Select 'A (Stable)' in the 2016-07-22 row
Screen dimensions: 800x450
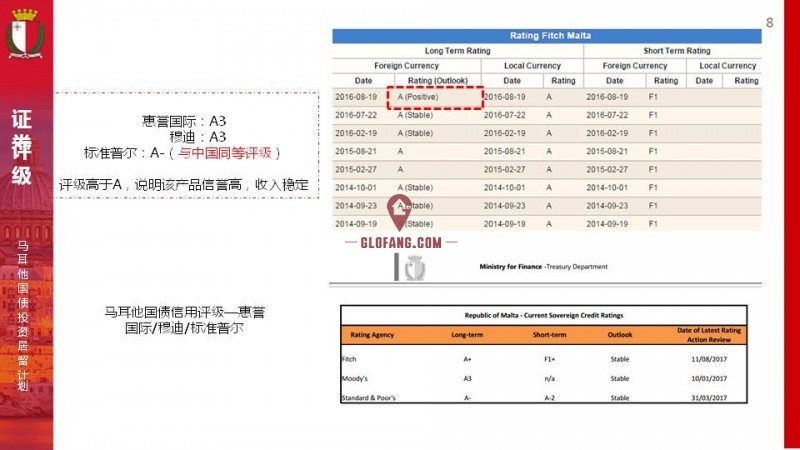point(415,115)
